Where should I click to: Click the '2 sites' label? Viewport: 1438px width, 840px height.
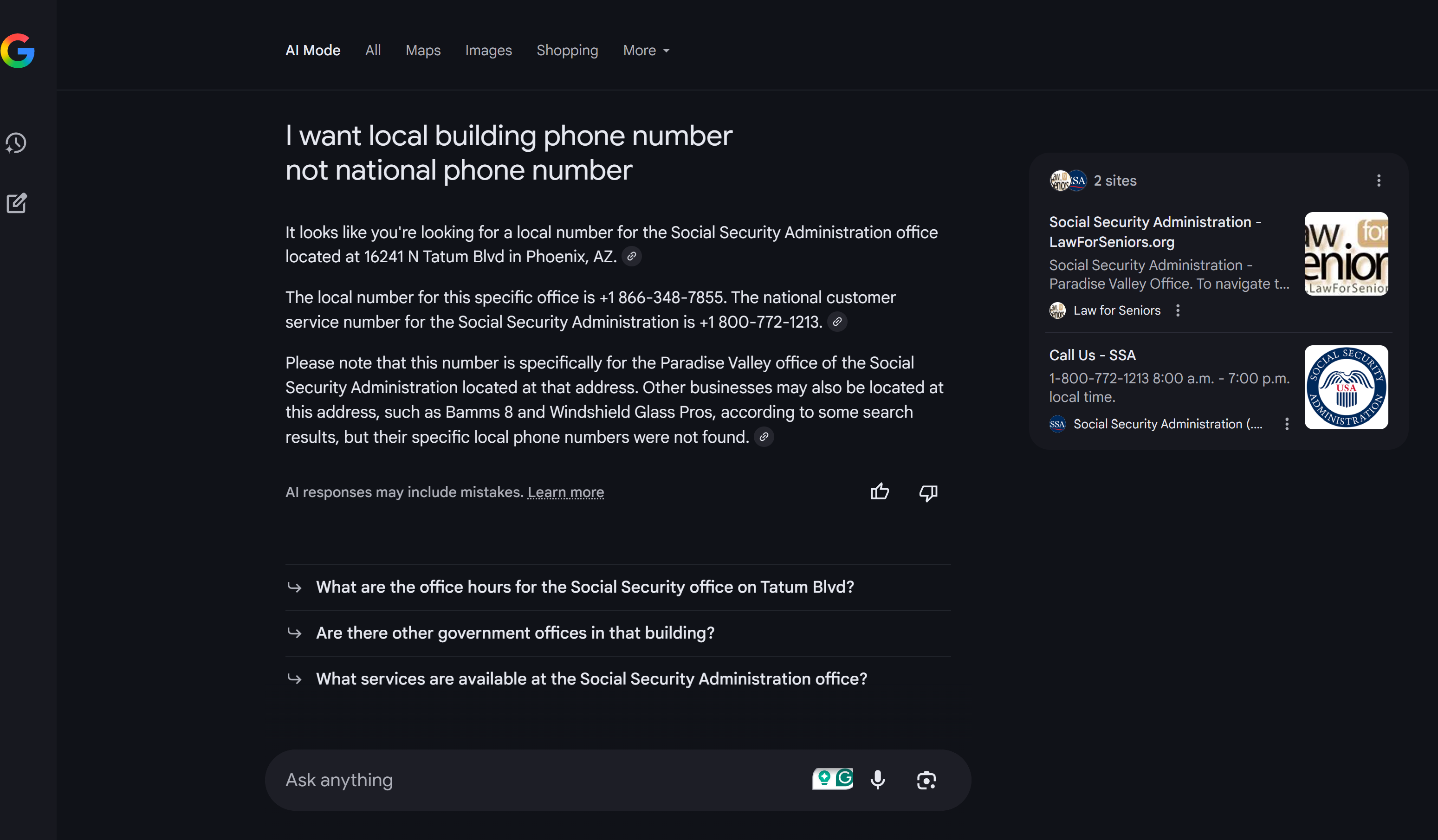pyautogui.click(x=1115, y=181)
